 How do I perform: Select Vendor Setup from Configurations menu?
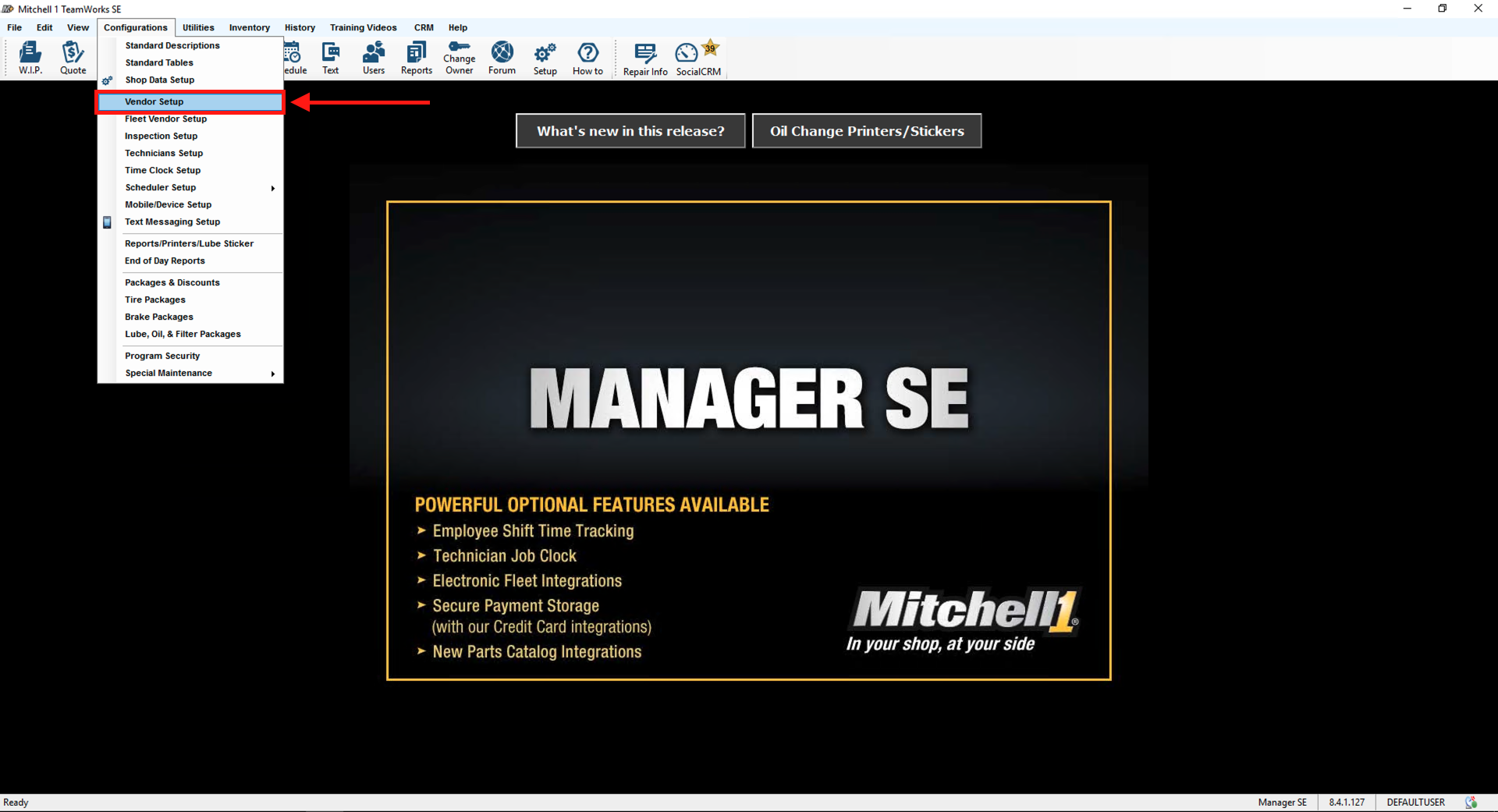pyautogui.click(x=154, y=101)
